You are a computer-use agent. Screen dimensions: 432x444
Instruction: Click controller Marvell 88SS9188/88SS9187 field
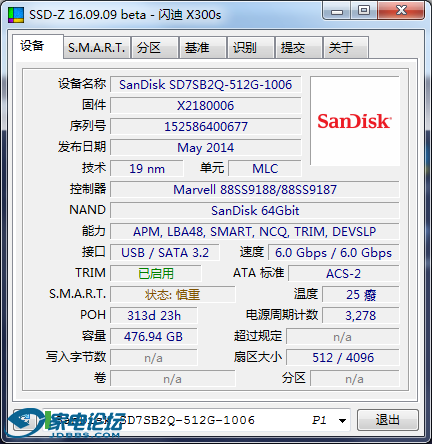click(x=255, y=190)
